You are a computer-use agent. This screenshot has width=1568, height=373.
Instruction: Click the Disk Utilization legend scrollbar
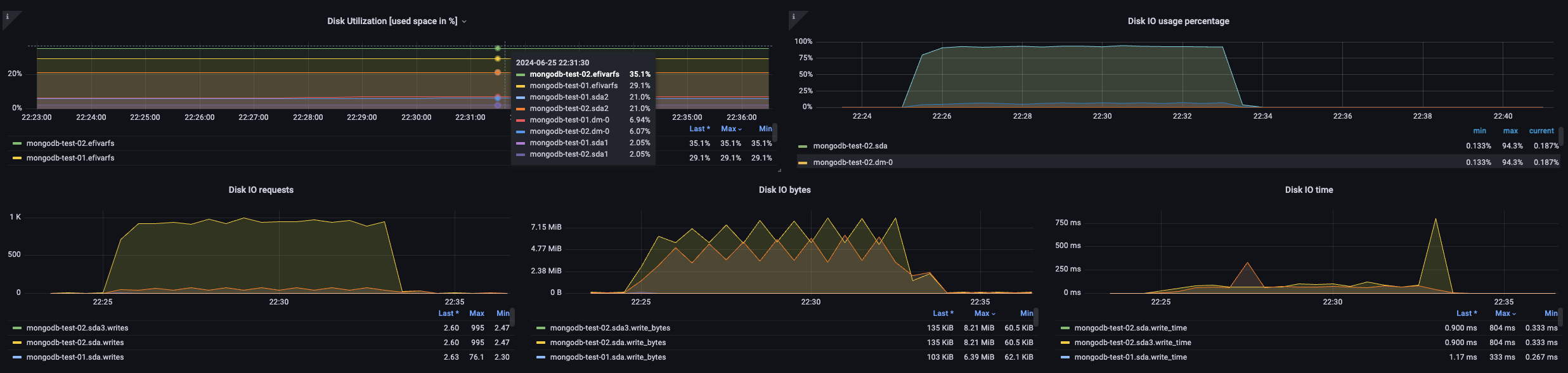(775, 133)
